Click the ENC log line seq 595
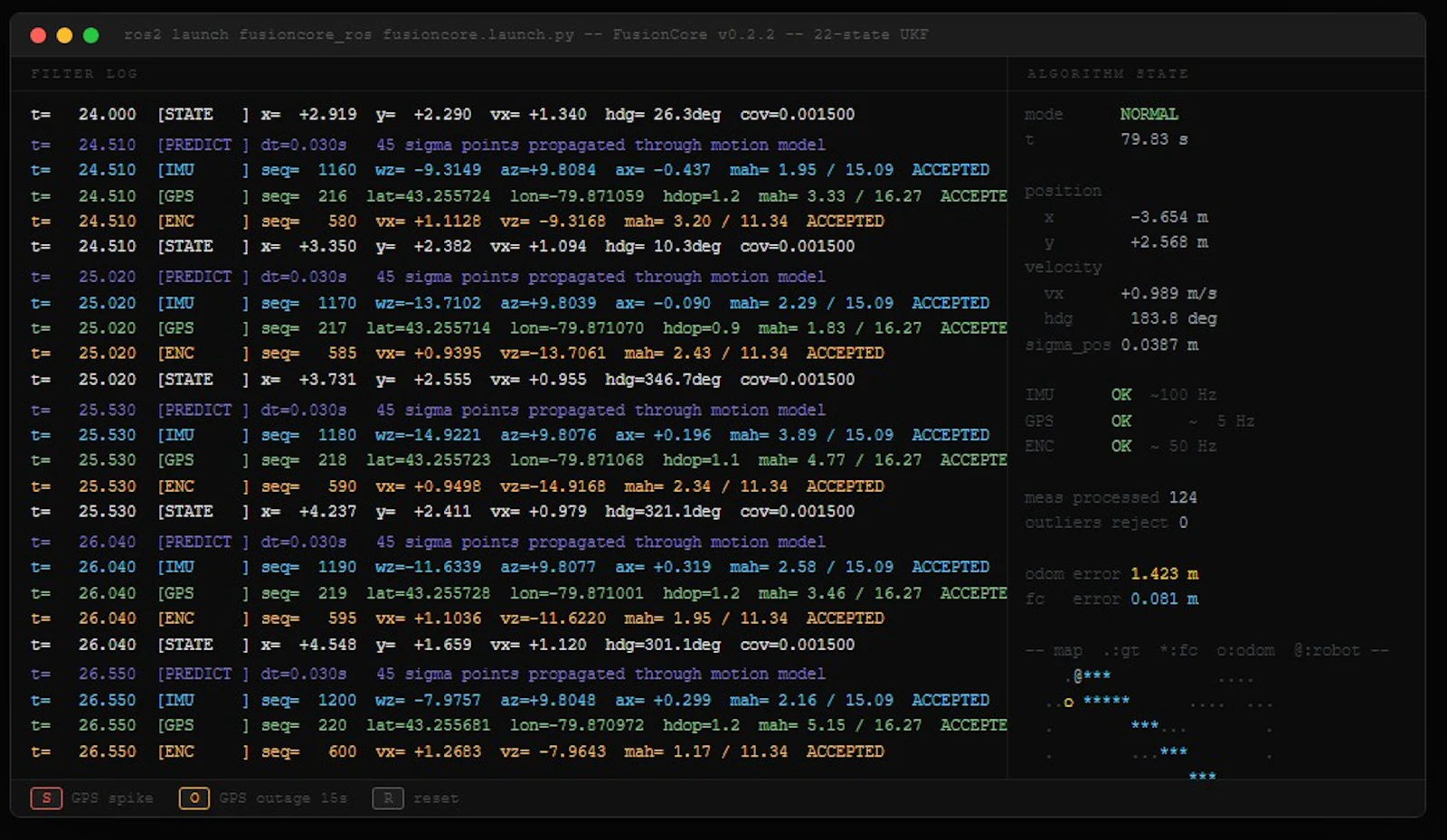Viewport: 1447px width, 840px height. pyautogui.click(x=458, y=619)
